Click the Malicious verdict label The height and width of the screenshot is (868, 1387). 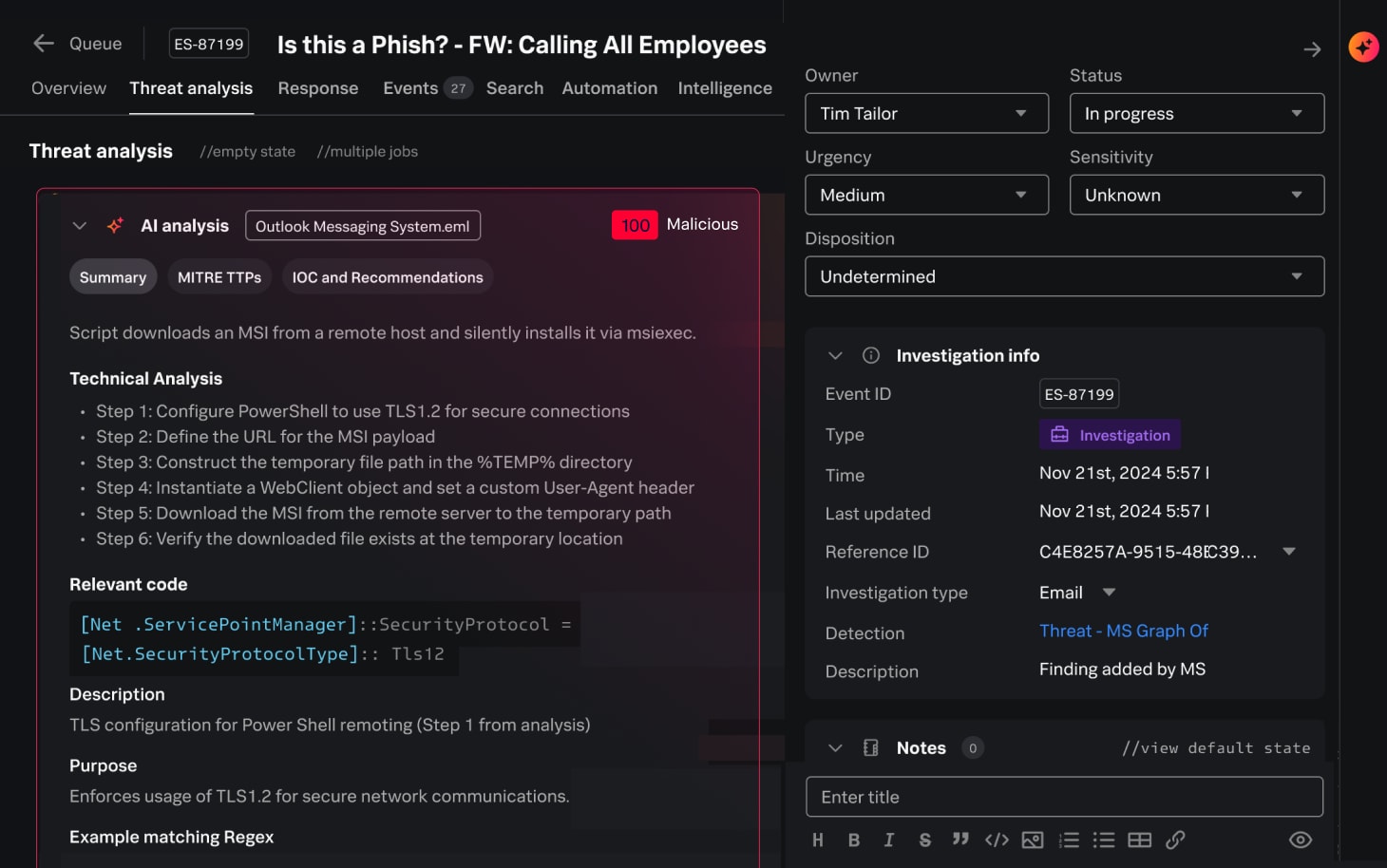pyautogui.click(x=702, y=224)
